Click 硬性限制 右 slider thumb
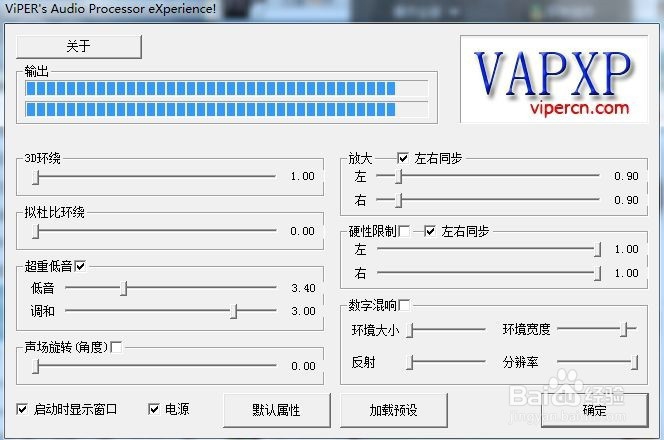The width and height of the screenshot is (664, 440). (598, 274)
